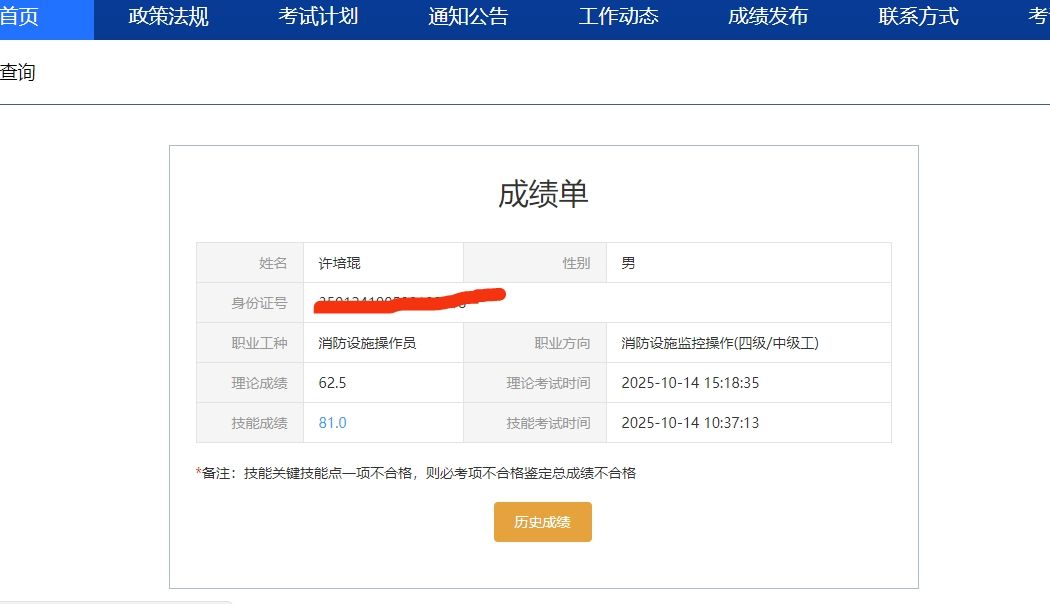Open the blue 81.0 skill score link
This screenshot has height=604, width=1050.
tap(332, 423)
